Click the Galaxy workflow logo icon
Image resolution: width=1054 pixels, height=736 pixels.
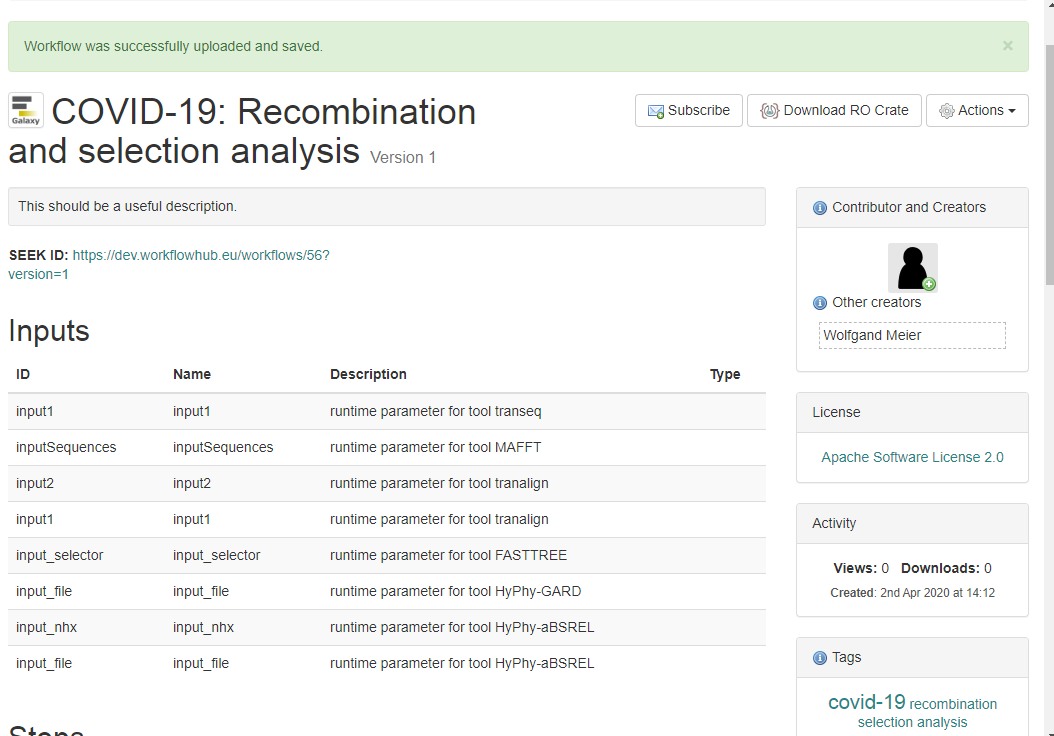coord(26,110)
